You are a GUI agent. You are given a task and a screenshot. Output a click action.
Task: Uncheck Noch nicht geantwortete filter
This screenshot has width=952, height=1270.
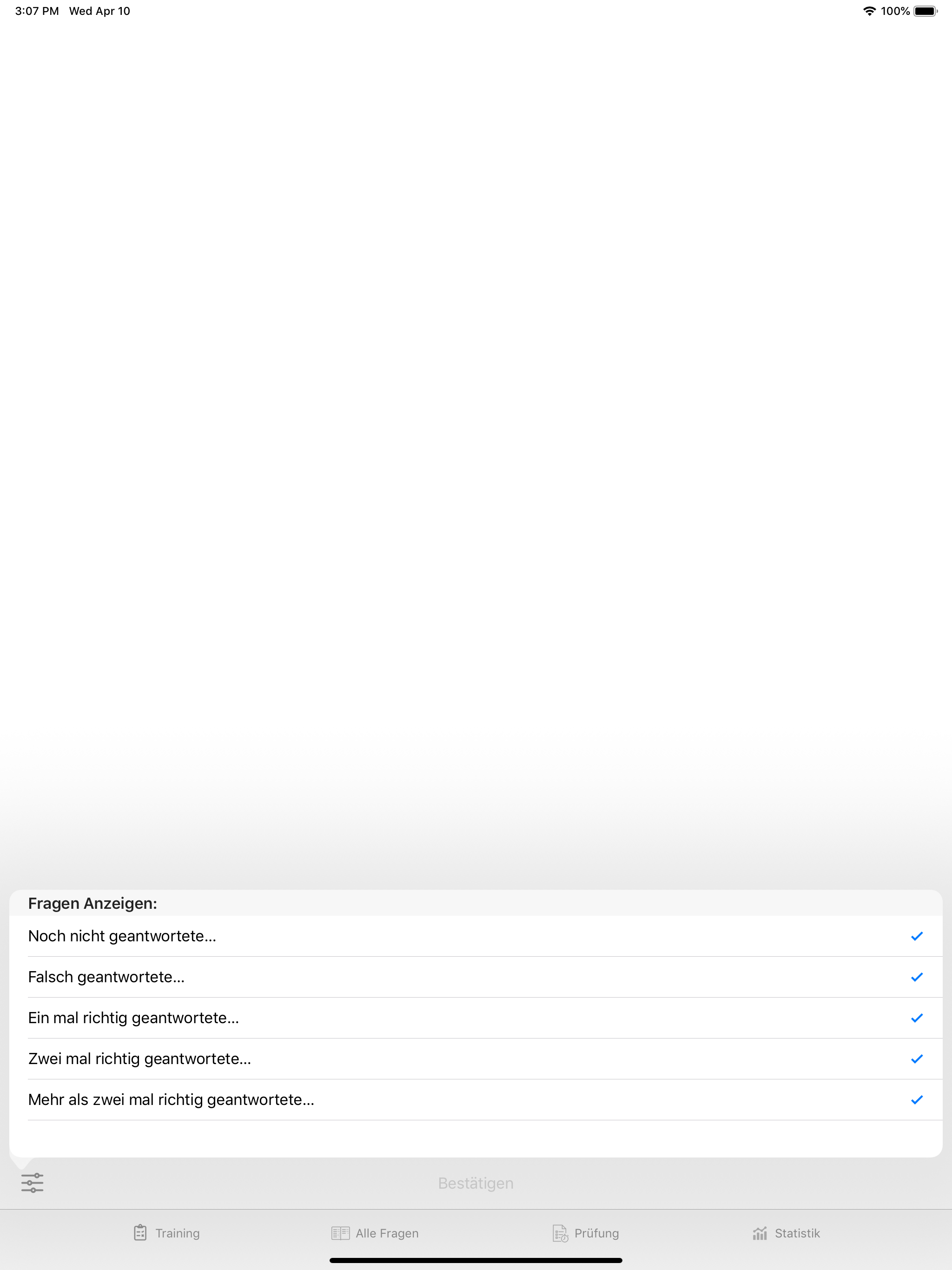pos(917,936)
